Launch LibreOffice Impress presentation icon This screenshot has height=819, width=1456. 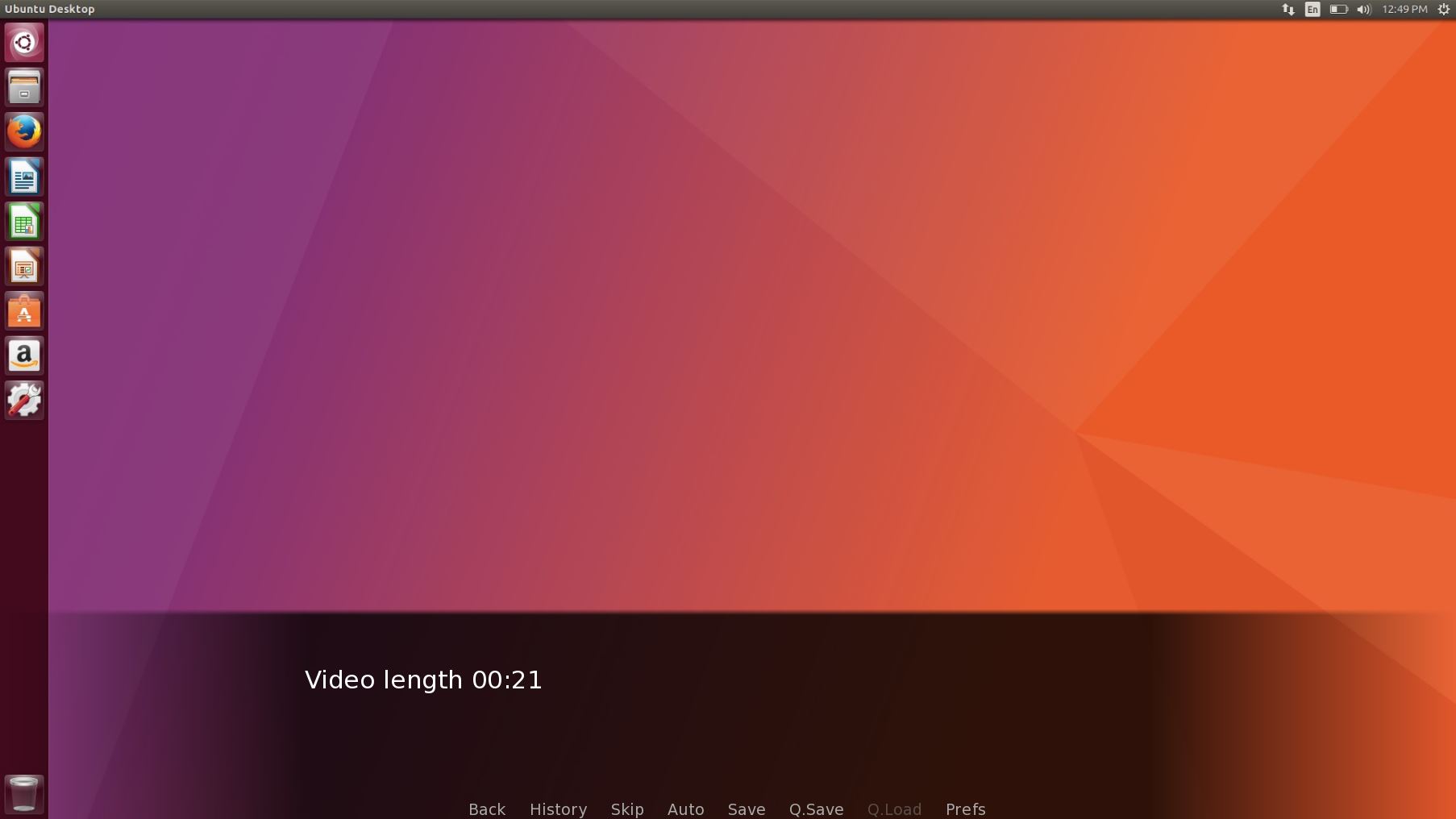click(x=24, y=267)
